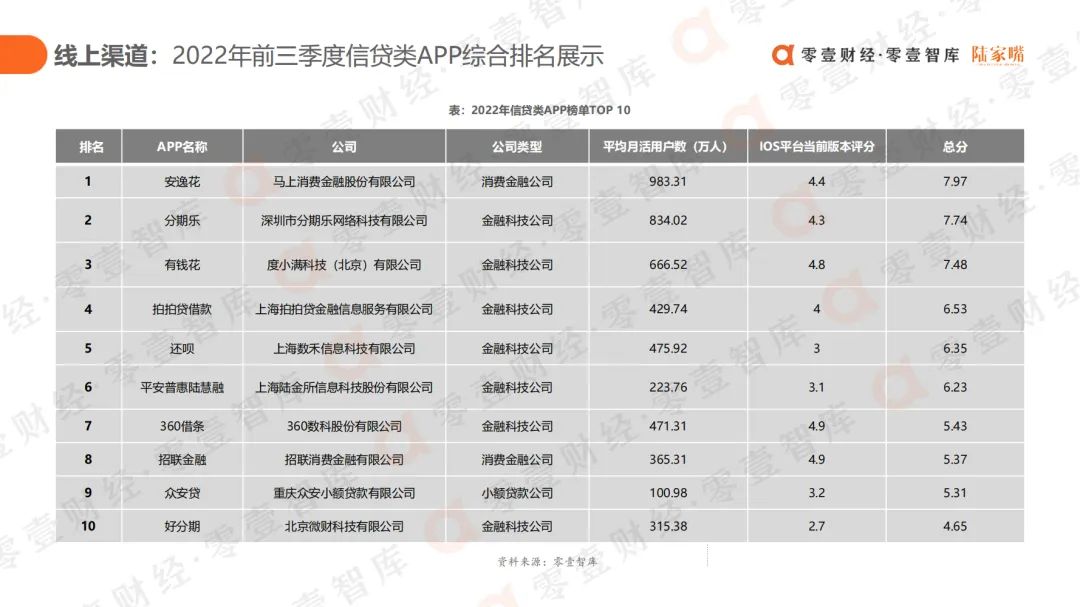Select monthly users value 666.52

click(667, 265)
